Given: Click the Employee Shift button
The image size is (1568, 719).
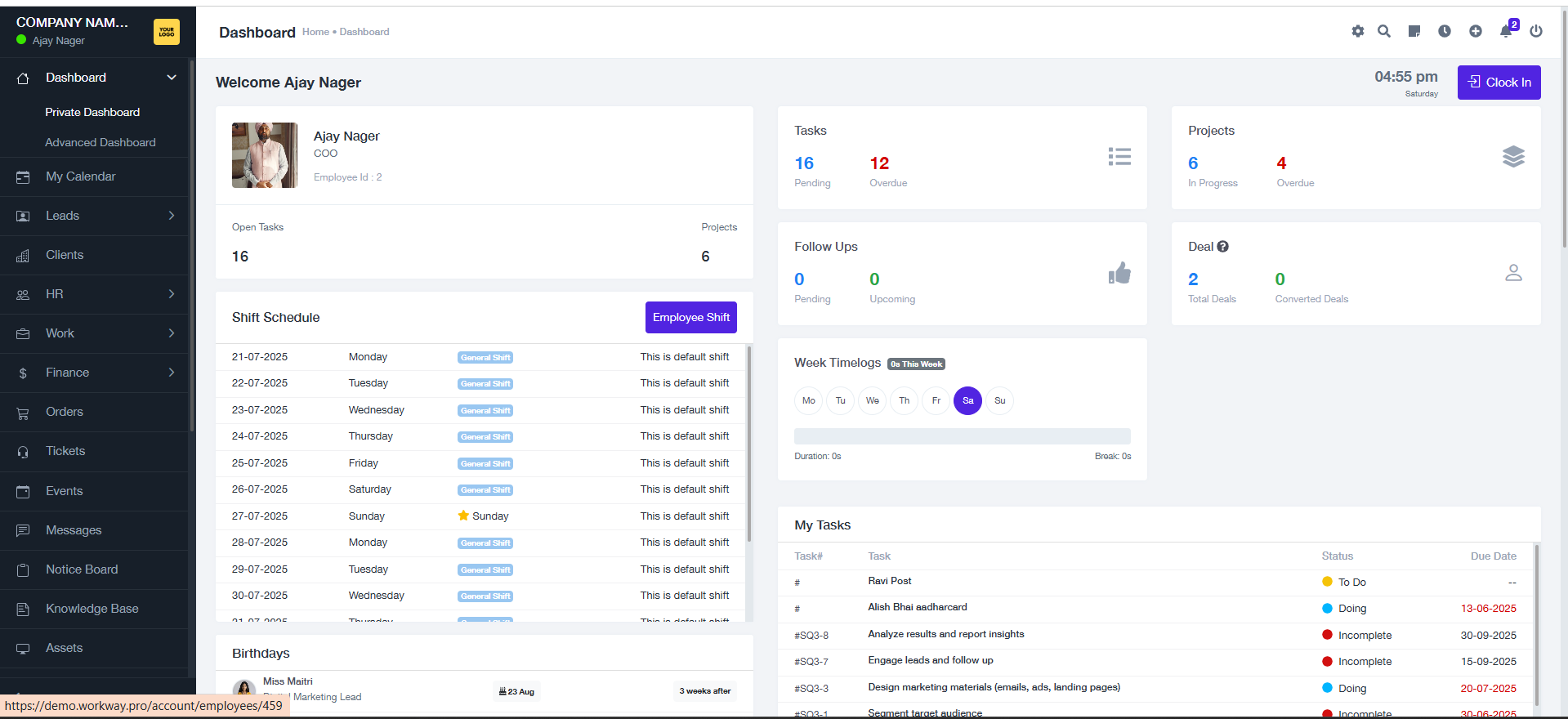Looking at the screenshot, I should [691, 317].
